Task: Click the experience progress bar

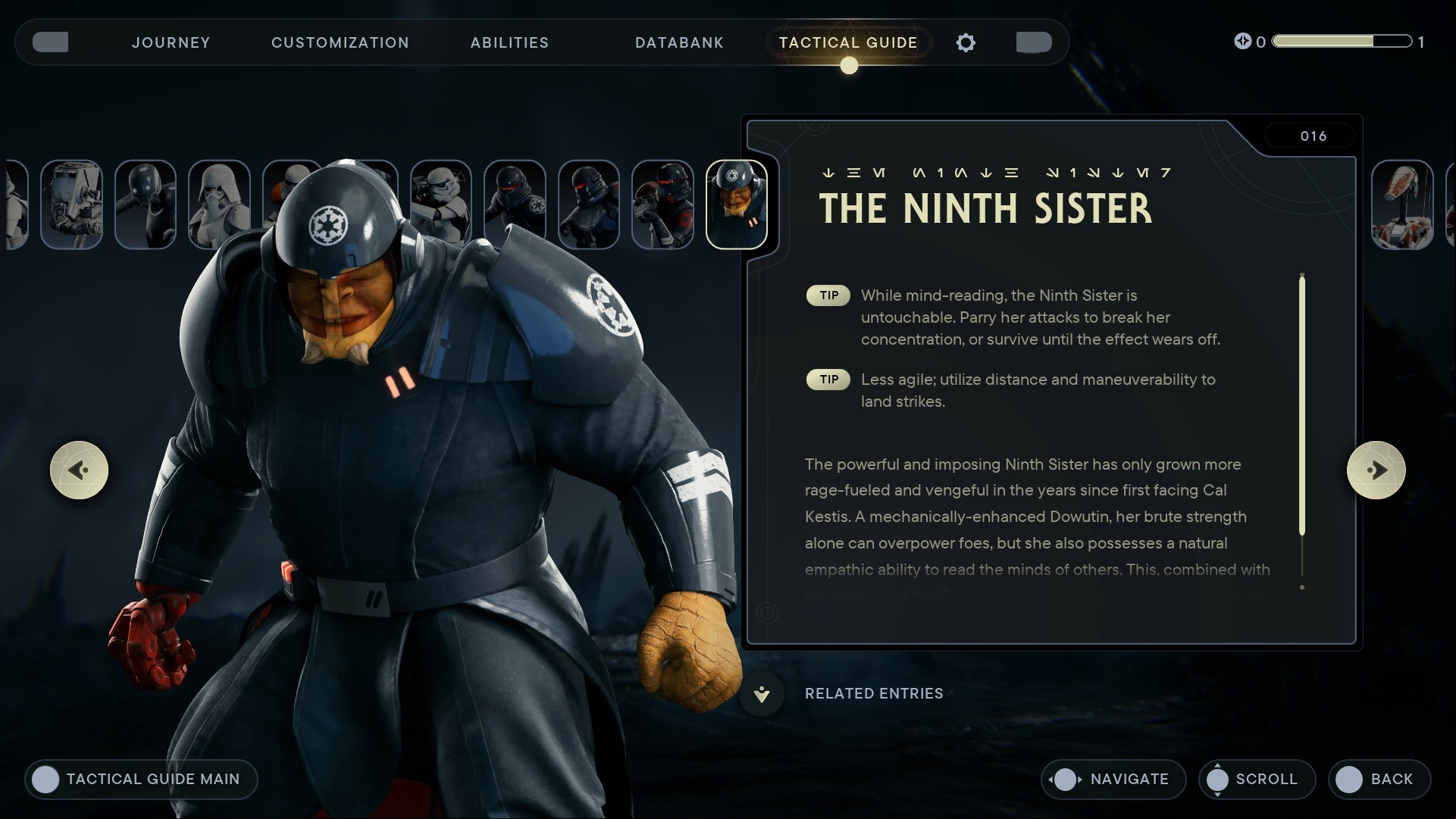Action: coord(1342,42)
